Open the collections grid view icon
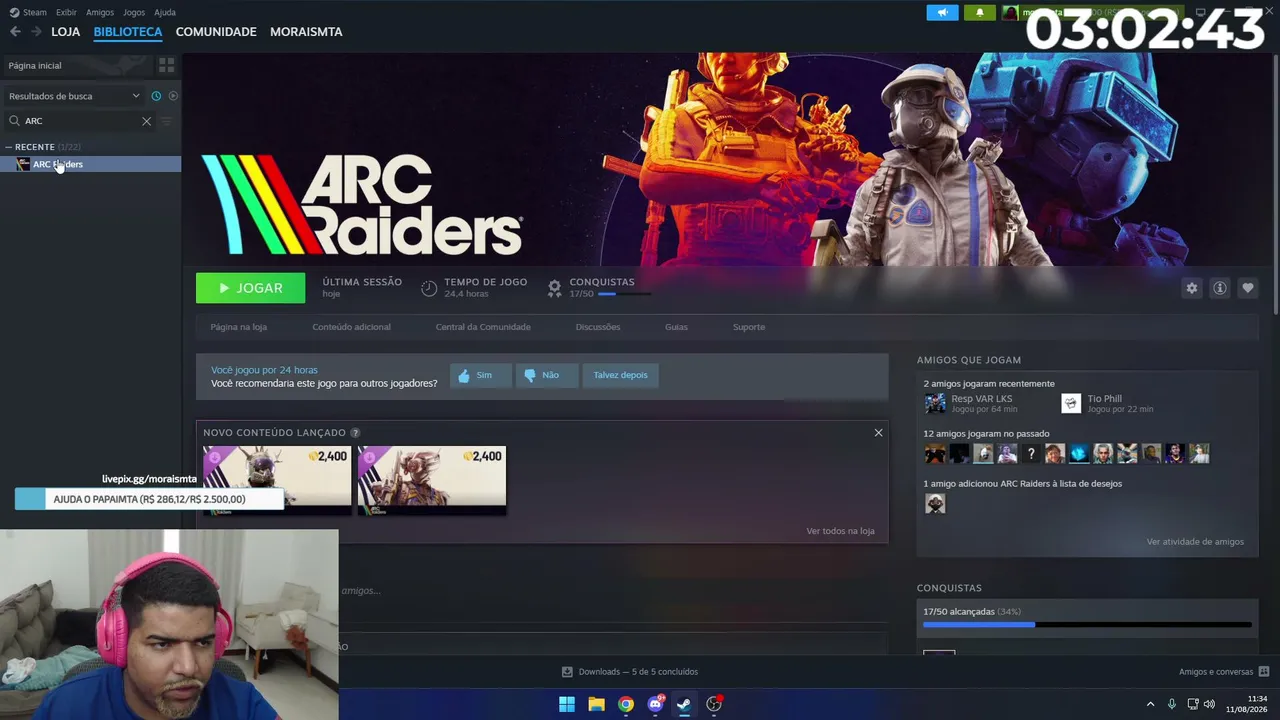 (167, 65)
